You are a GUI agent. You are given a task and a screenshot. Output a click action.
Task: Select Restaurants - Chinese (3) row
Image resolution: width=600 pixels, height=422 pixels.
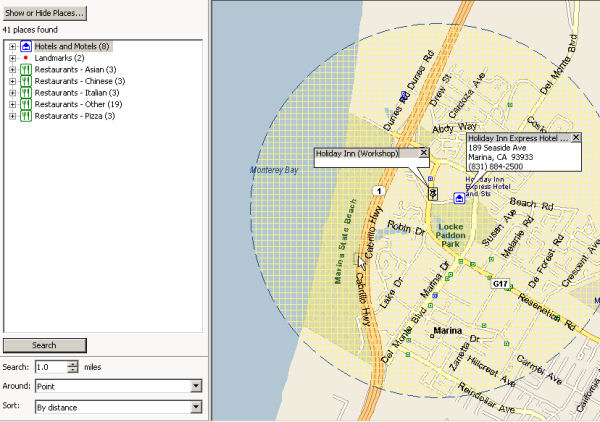click(x=80, y=81)
